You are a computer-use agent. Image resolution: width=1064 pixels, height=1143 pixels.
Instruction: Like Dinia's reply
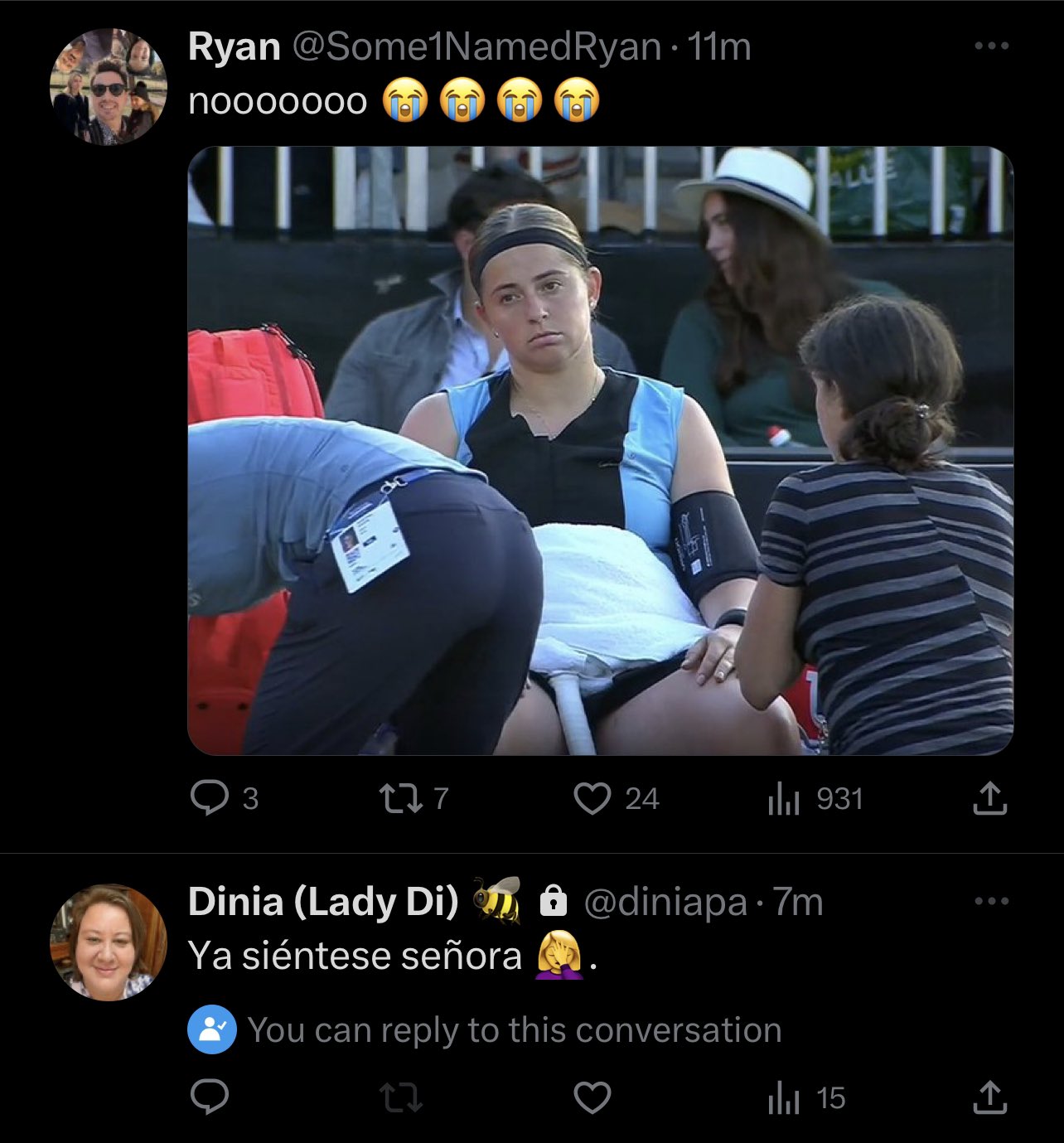pos(592,1098)
